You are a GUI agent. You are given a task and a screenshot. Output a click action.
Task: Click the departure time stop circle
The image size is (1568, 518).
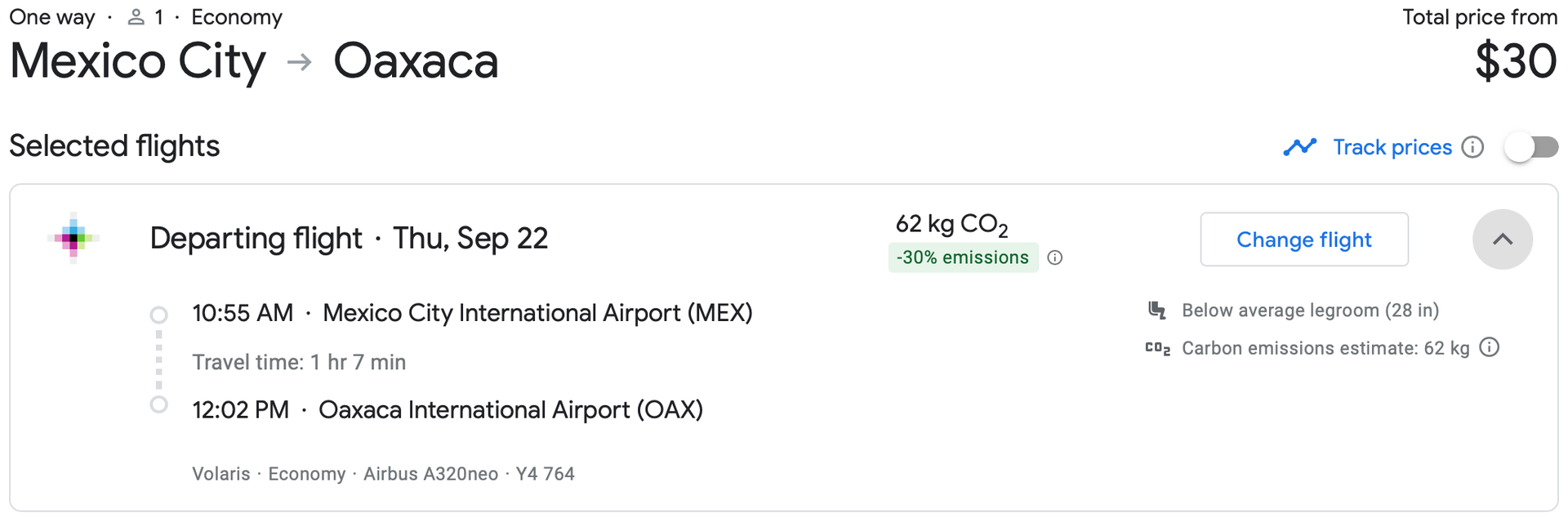click(159, 315)
